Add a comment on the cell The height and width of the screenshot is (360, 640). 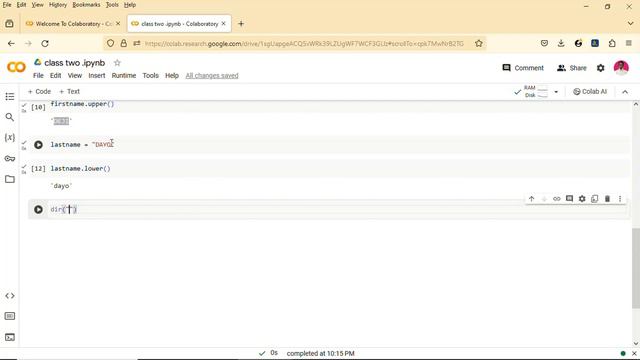pyautogui.click(x=569, y=199)
